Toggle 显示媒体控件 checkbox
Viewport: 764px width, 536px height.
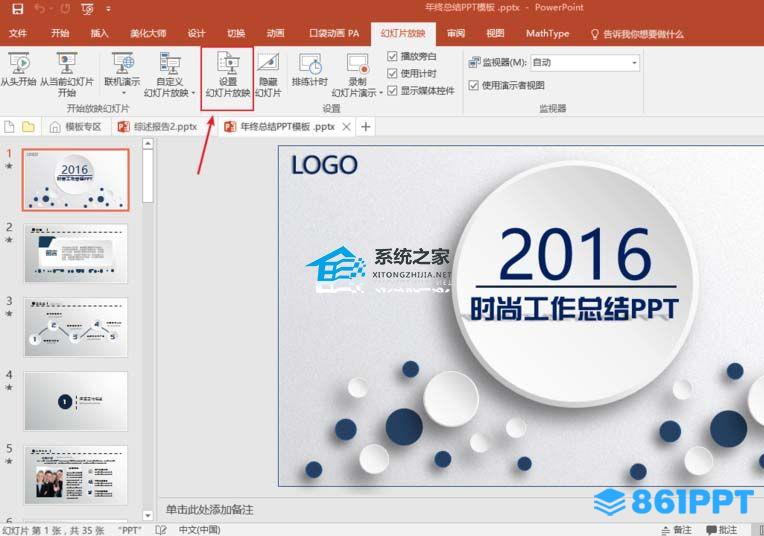[392, 91]
